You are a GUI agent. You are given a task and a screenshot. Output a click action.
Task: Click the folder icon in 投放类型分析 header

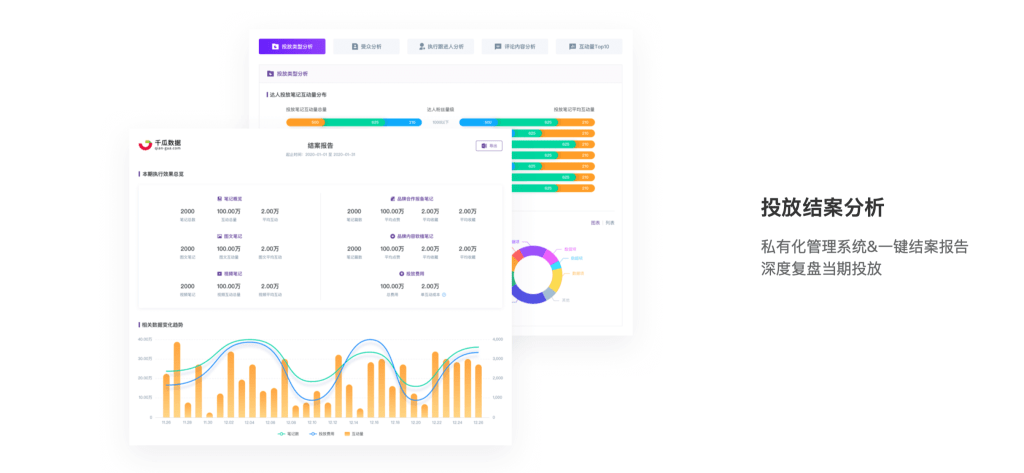(271, 74)
